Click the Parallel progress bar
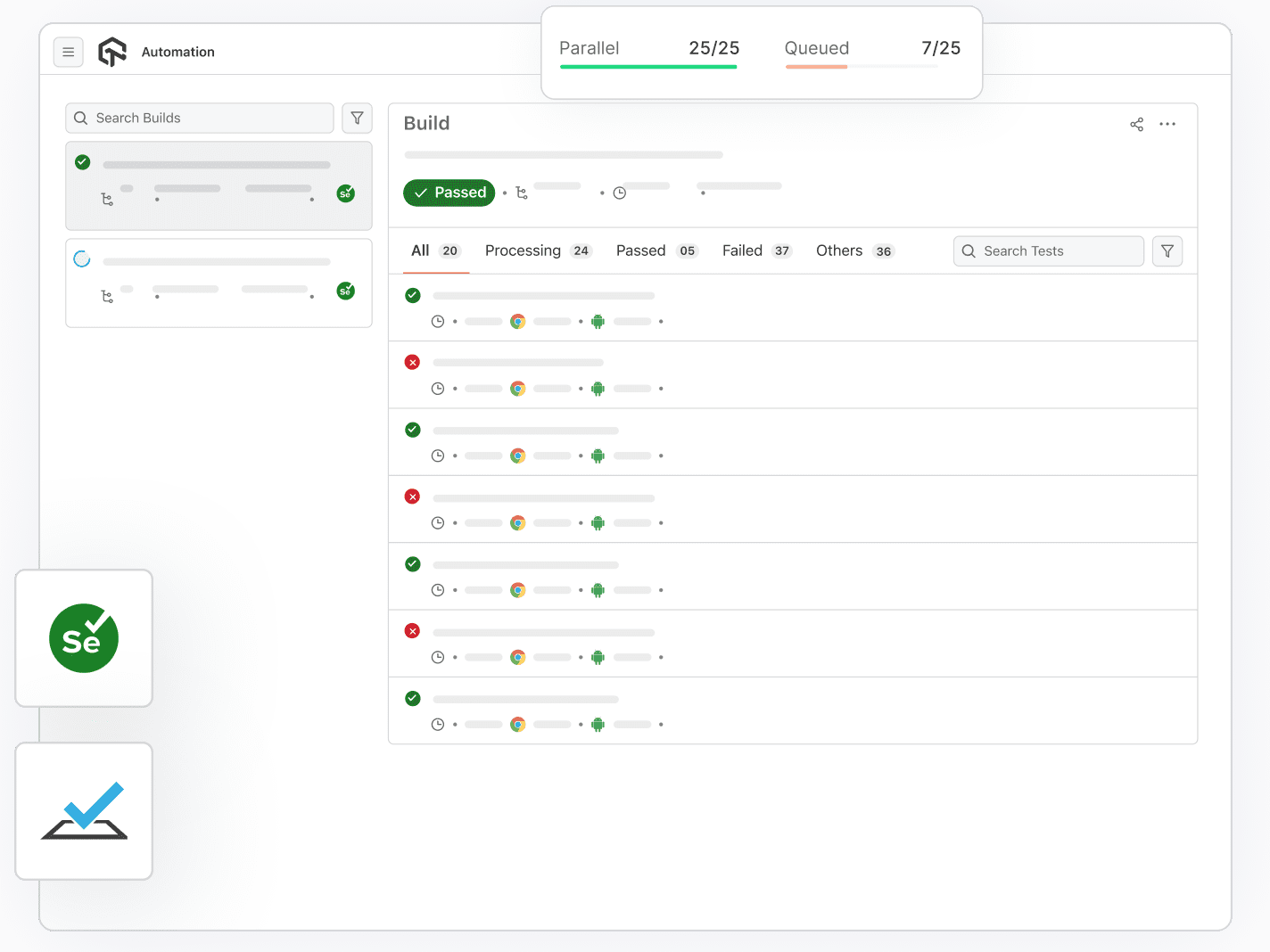 (648, 67)
